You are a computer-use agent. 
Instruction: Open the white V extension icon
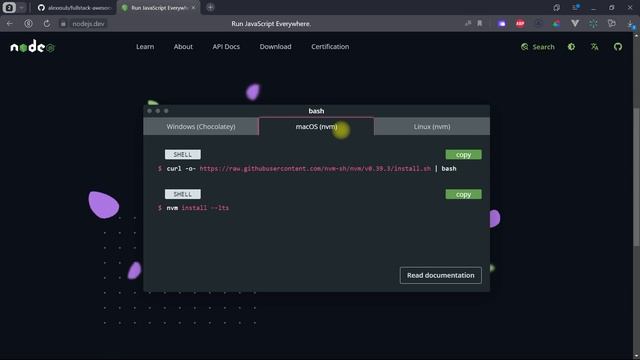(x=575, y=24)
